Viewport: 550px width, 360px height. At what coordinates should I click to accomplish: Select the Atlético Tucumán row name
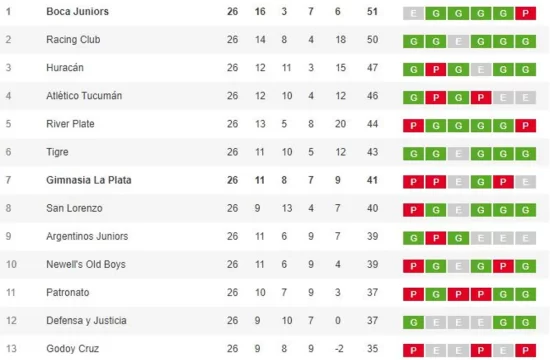click(x=84, y=96)
